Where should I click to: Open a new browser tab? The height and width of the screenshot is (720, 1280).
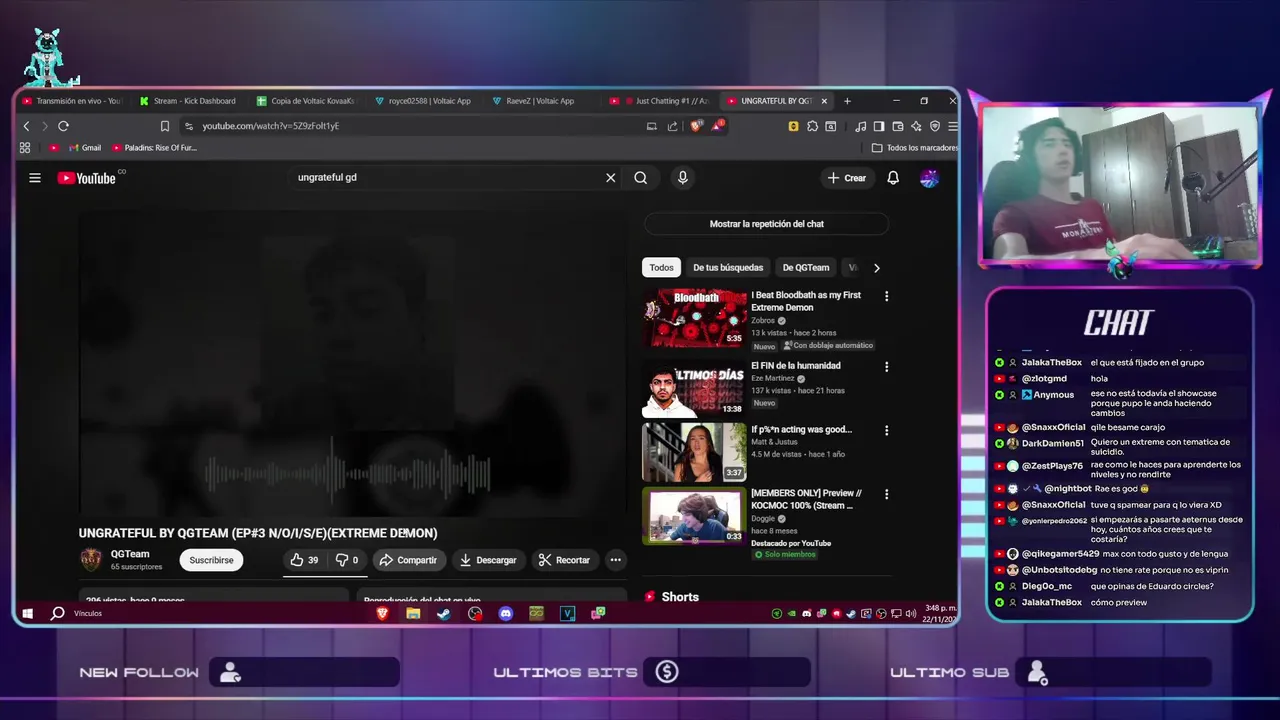pos(847,101)
